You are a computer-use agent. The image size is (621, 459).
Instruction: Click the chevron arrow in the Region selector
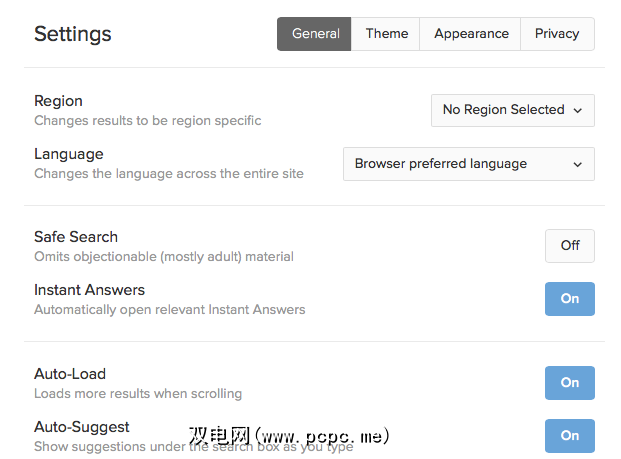tap(578, 110)
